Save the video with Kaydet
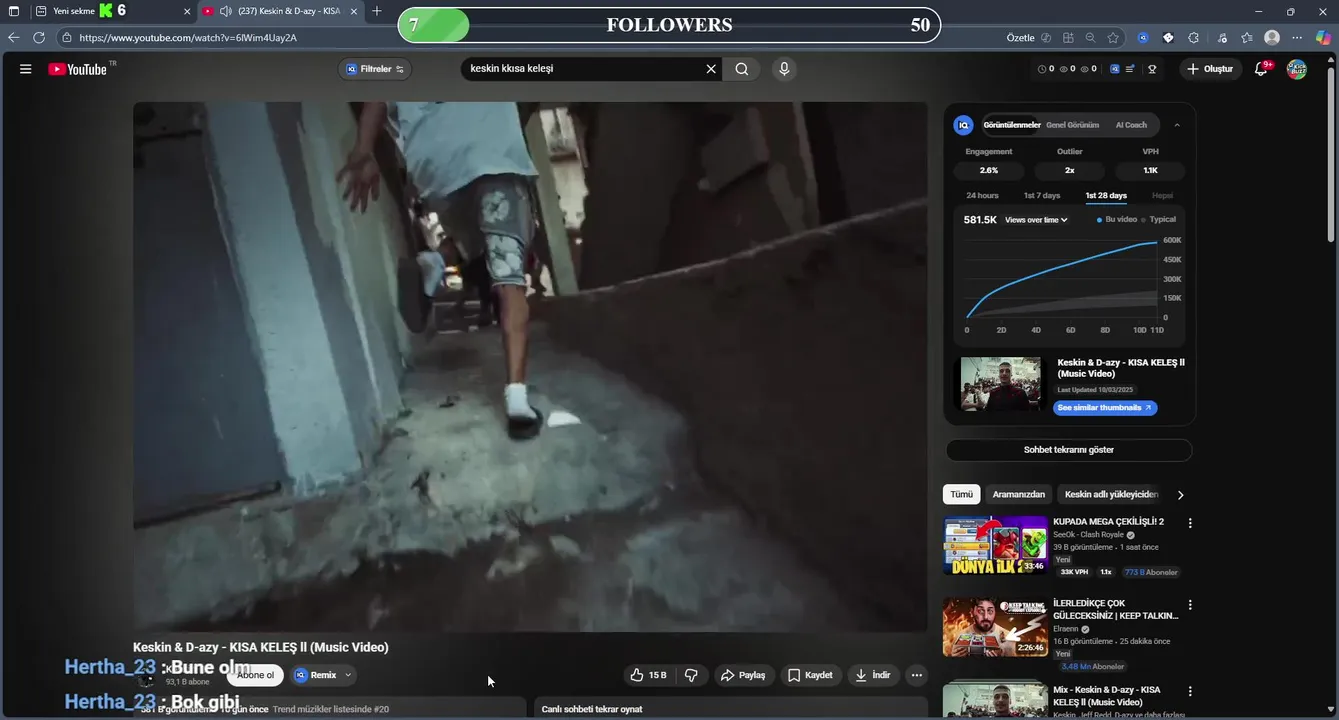Viewport: 1339px width, 720px height. [x=810, y=675]
